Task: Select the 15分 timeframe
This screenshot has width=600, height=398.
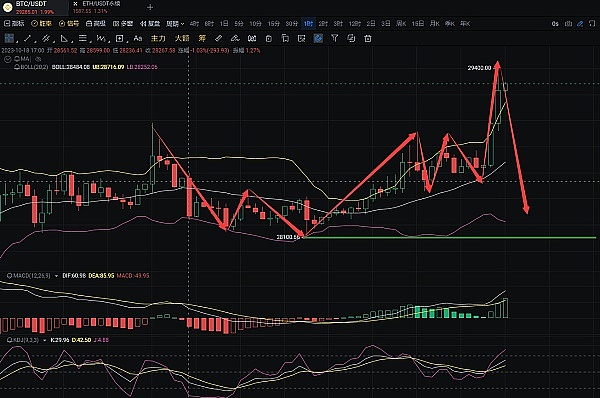Action: point(273,24)
